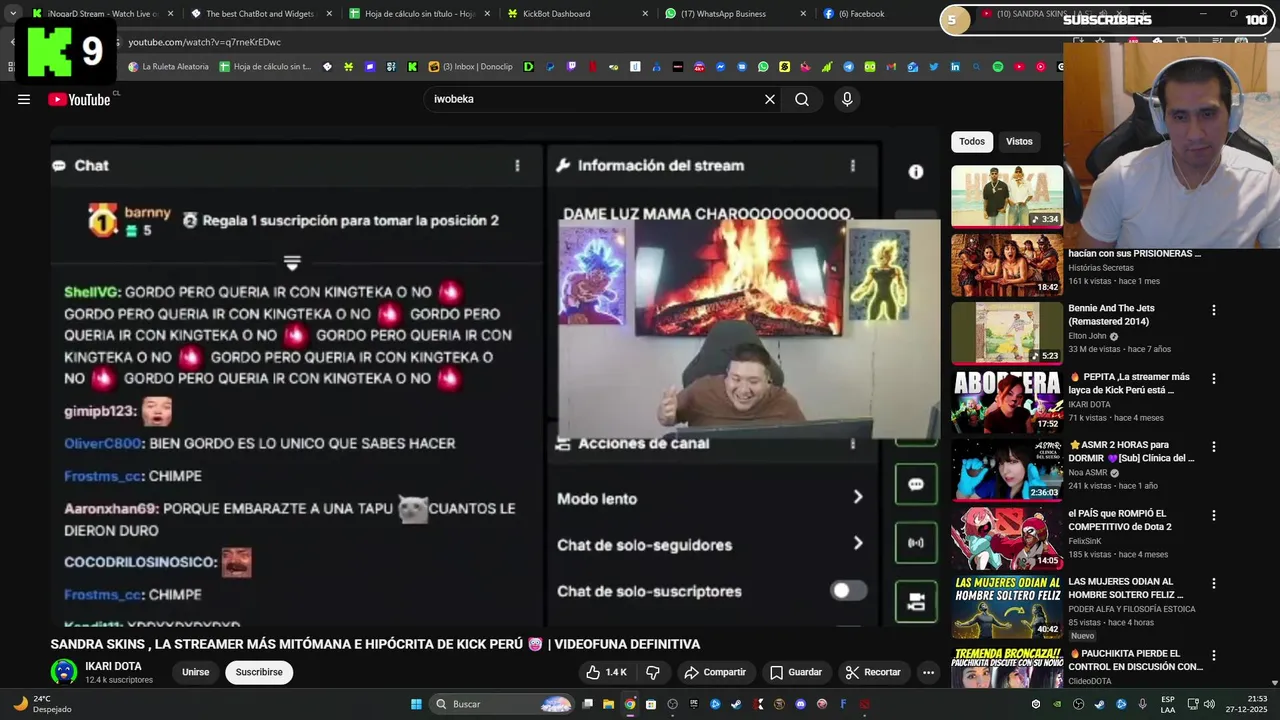Open the Chrome tab search dropdown
The height and width of the screenshot is (720, 1280).
[13, 14]
